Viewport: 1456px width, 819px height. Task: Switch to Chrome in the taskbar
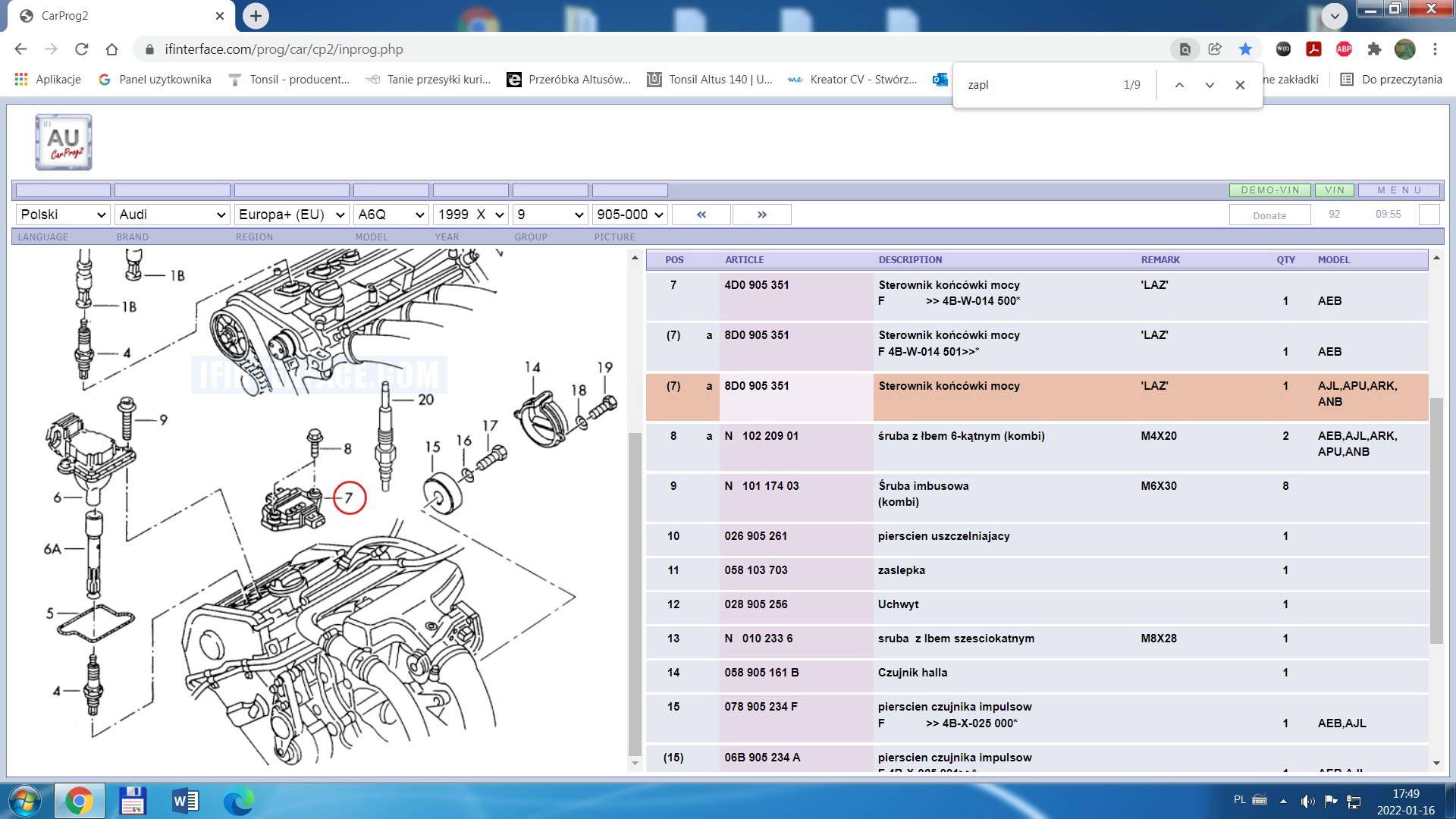79,801
